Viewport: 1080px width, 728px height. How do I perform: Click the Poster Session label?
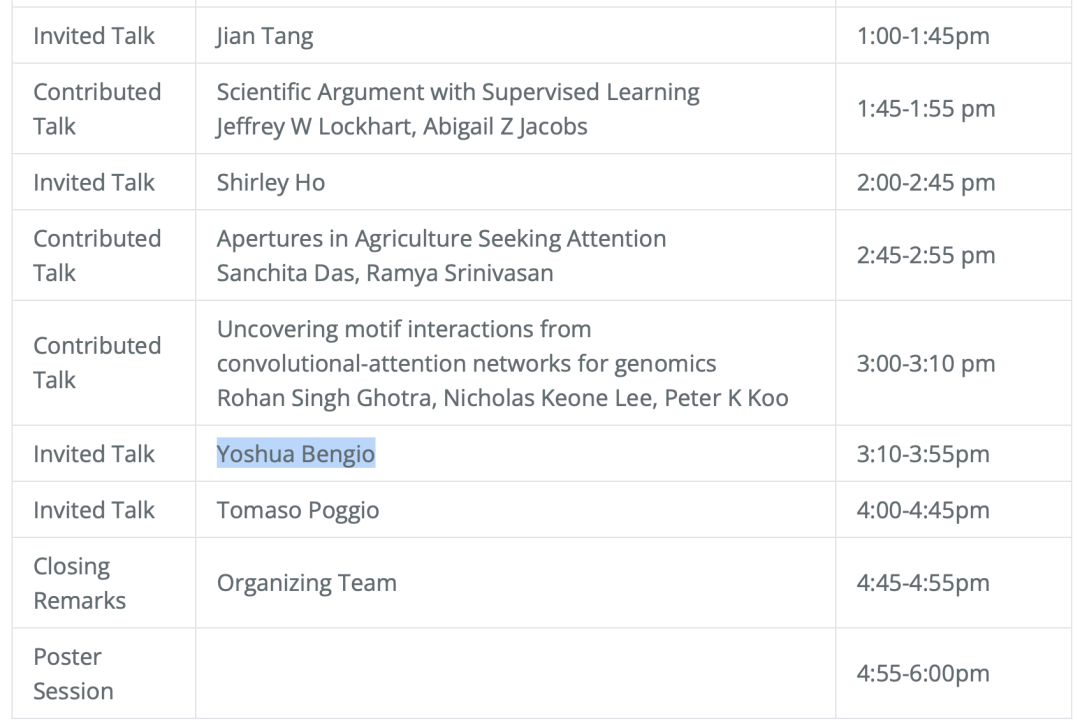coord(73,674)
